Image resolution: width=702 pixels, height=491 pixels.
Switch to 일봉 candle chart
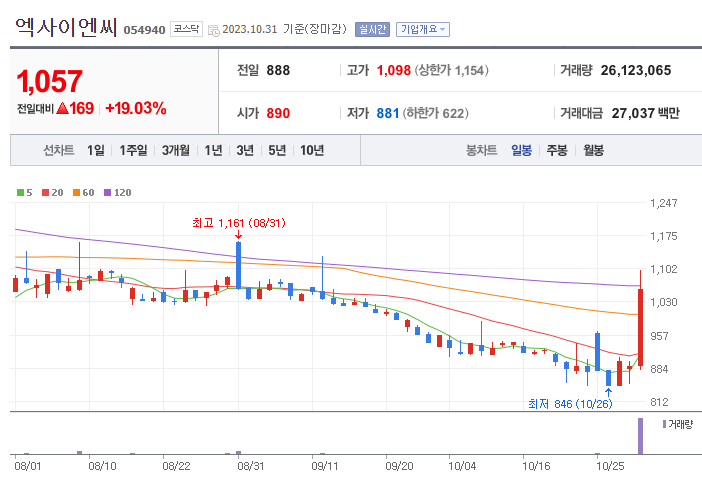tap(521, 150)
